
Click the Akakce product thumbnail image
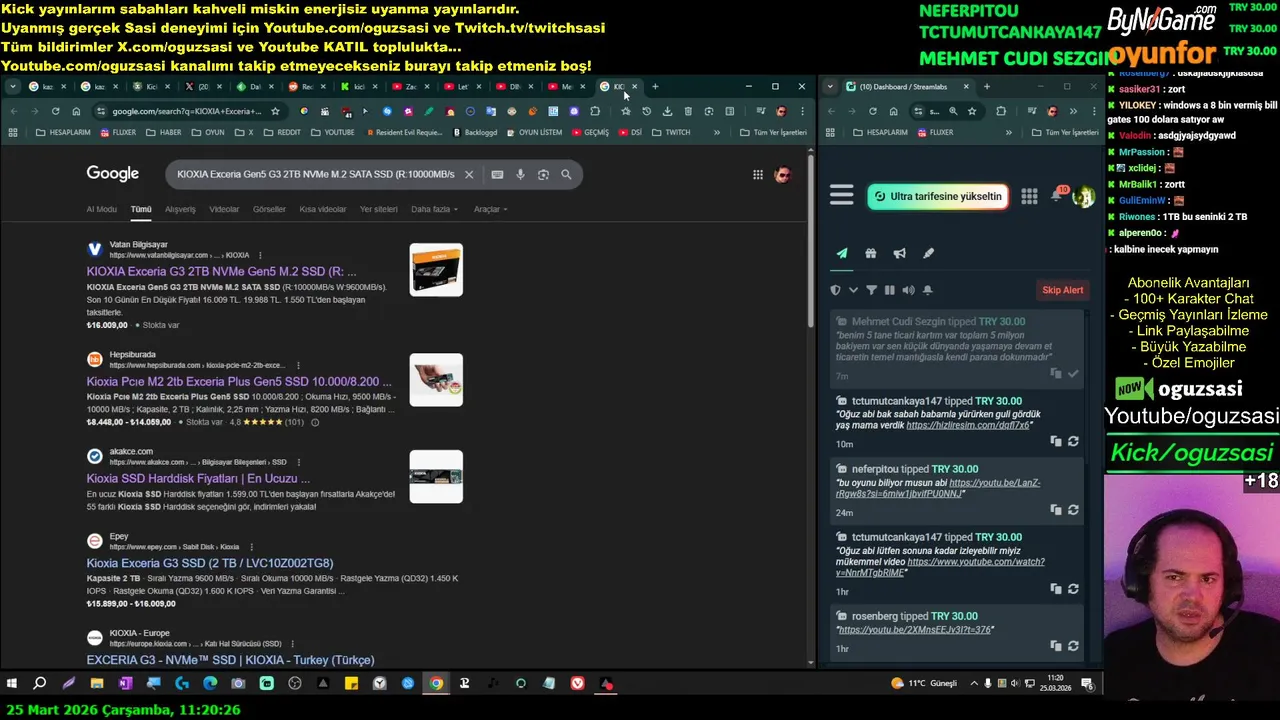coord(436,477)
